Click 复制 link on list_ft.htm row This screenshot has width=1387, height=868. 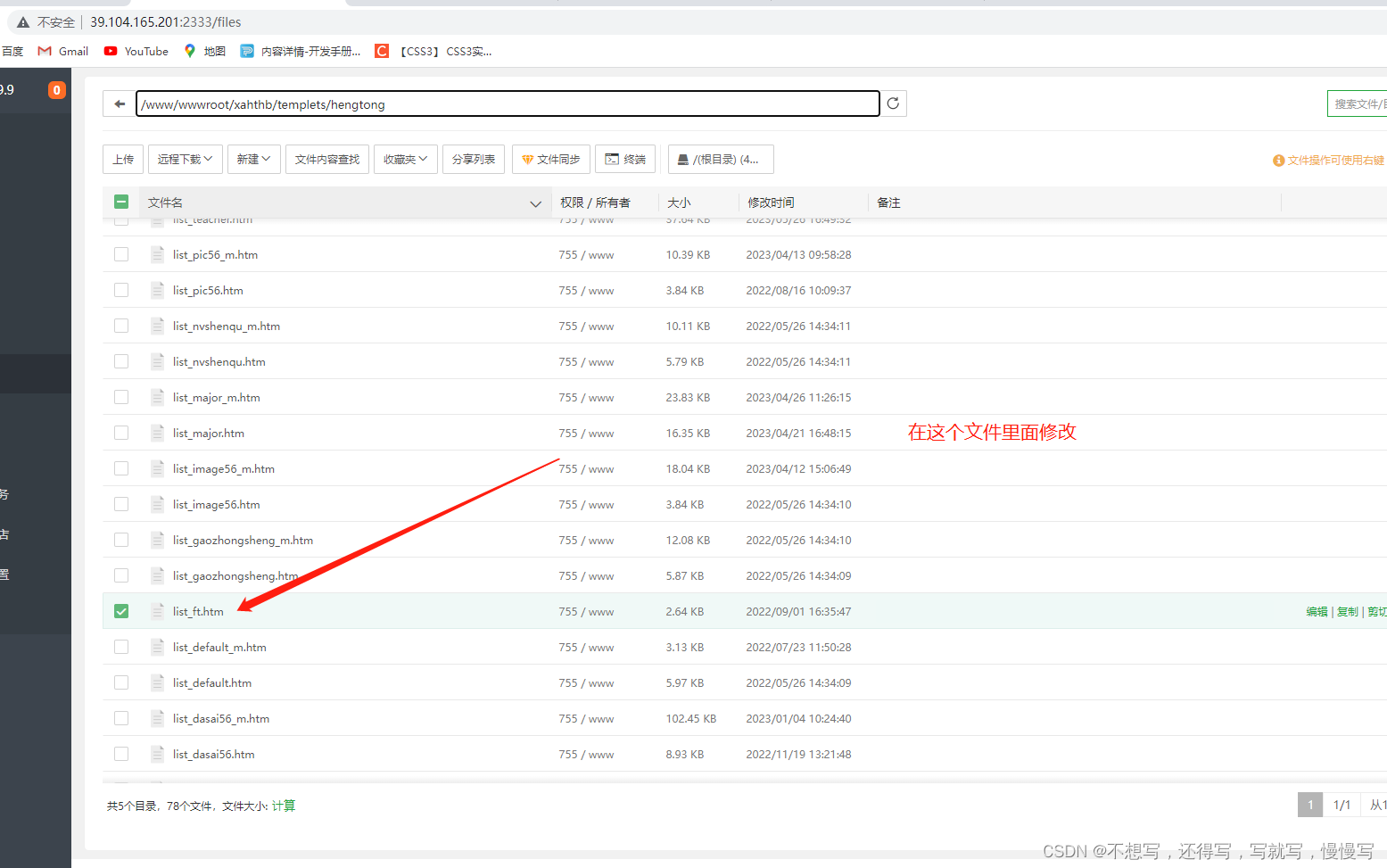(x=1347, y=611)
